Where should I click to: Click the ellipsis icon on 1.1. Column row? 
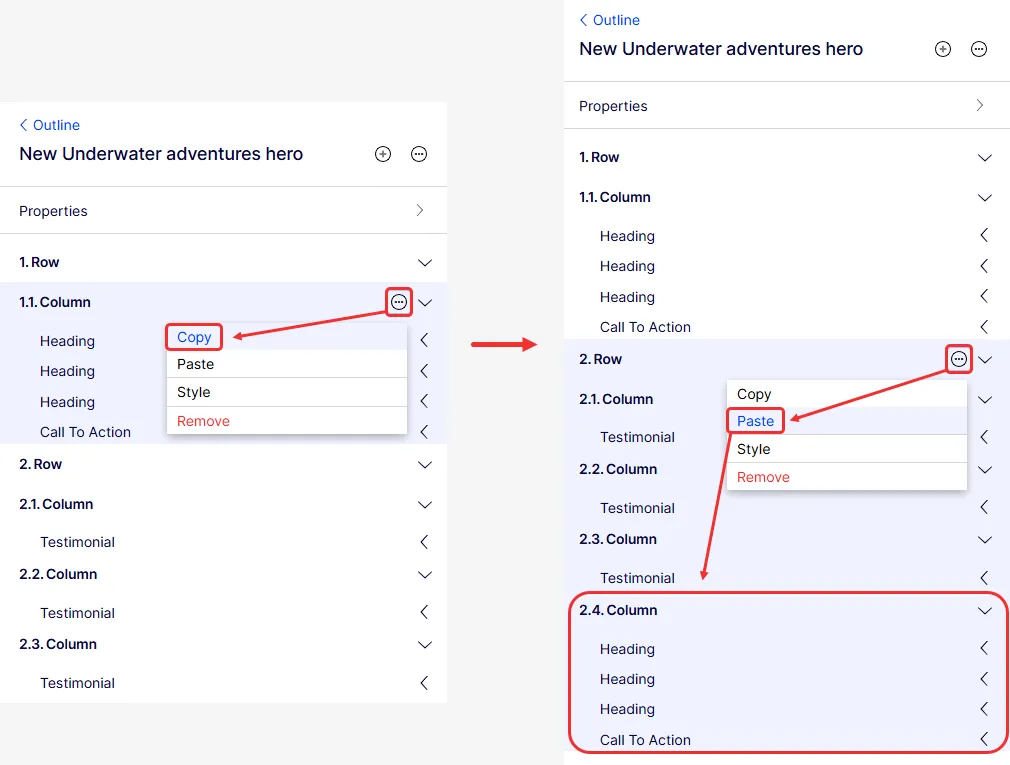[399, 302]
